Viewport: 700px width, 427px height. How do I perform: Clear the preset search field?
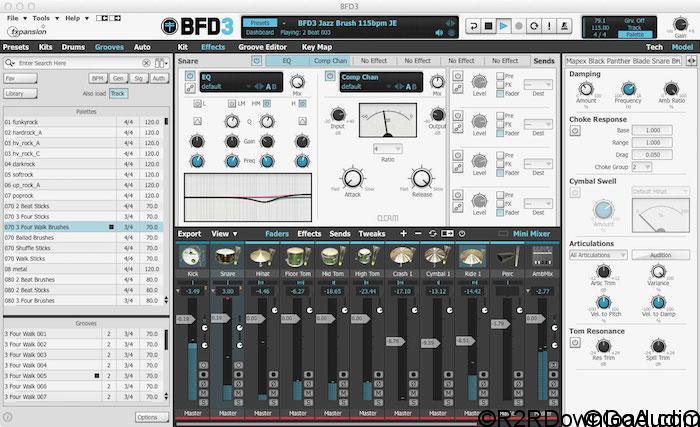tap(146, 63)
